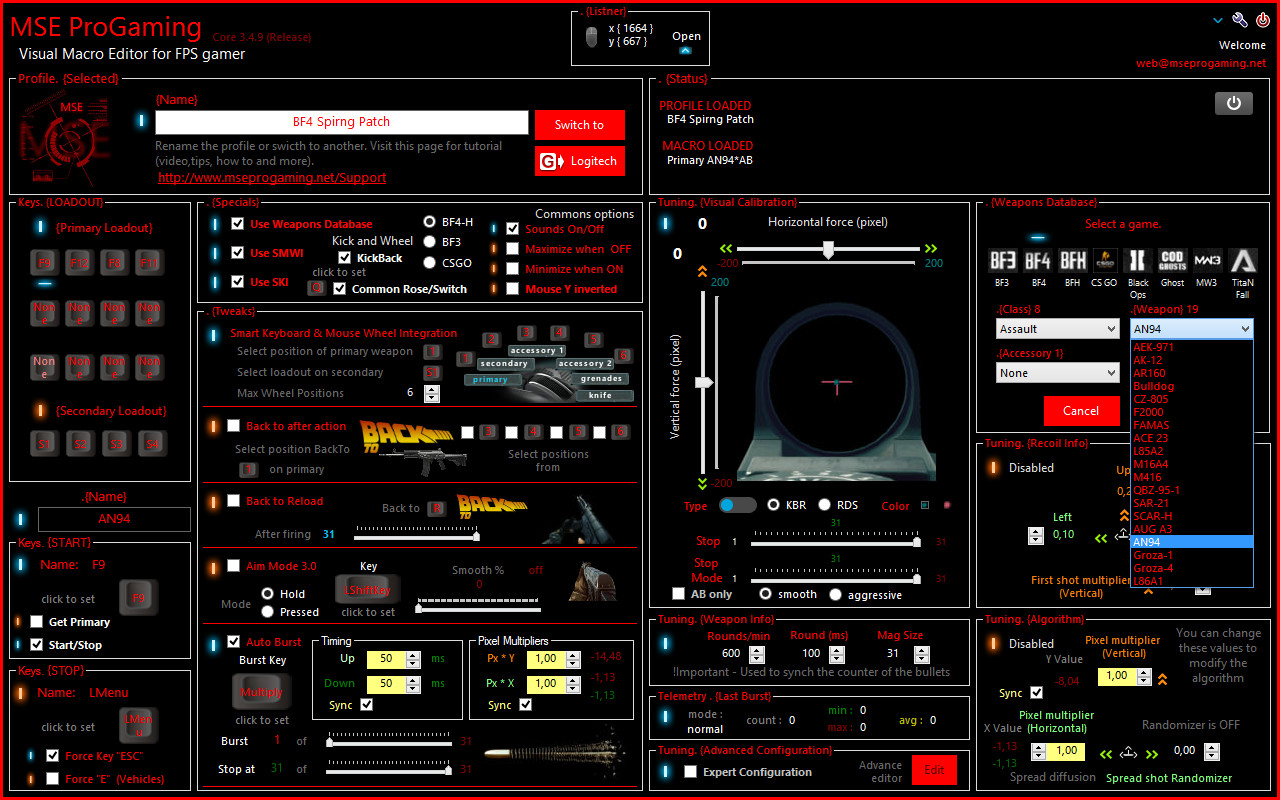Set the F9 key in Start keys panel
The width and height of the screenshot is (1280, 800).
point(139,598)
